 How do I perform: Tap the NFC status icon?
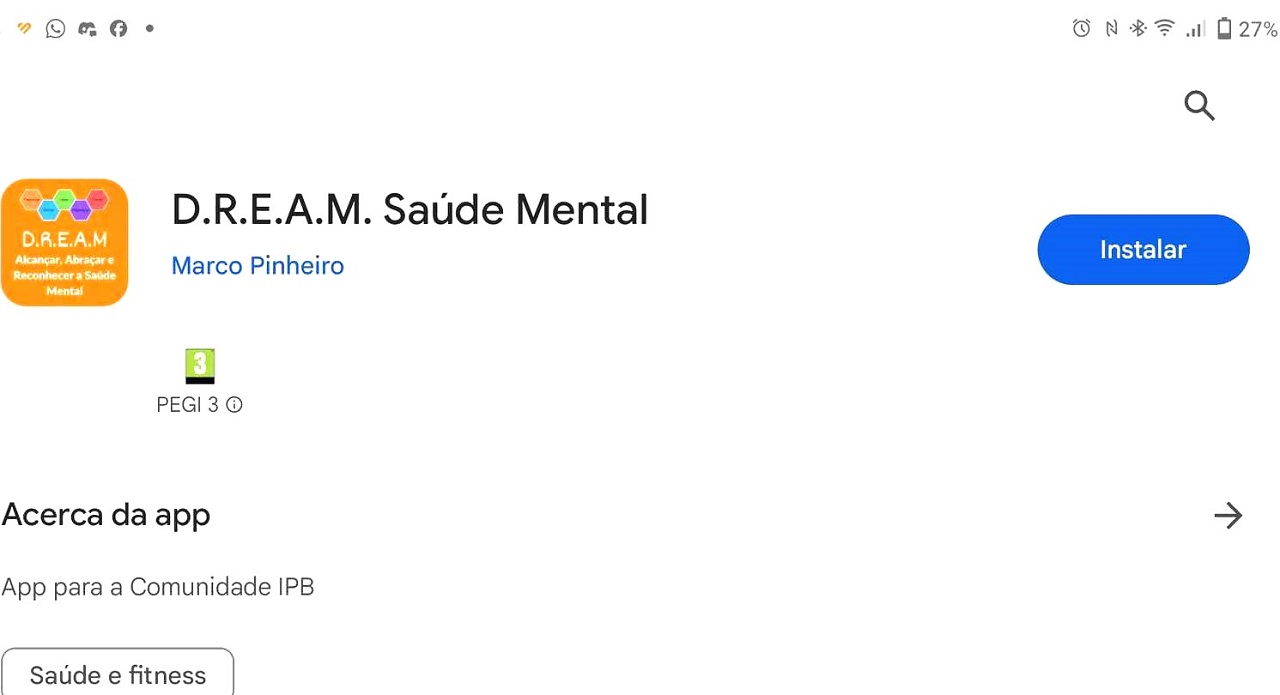pos(1111,29)
